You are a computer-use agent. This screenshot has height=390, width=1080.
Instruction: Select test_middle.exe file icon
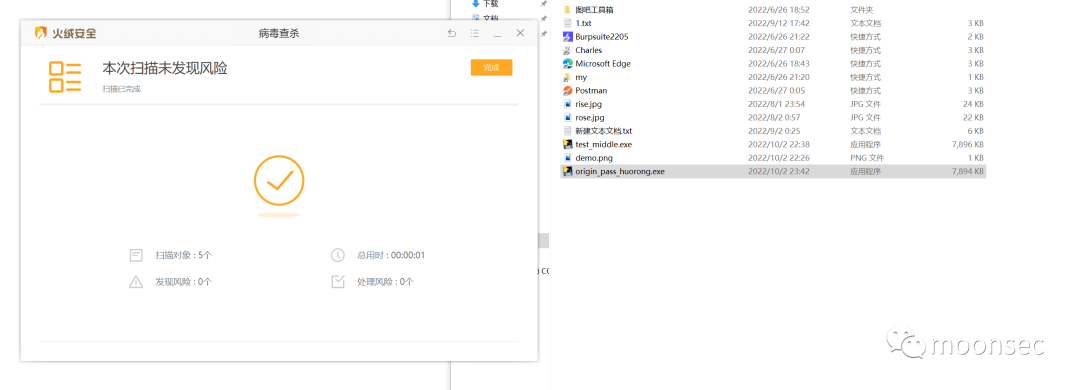click(x=568, y=145)
